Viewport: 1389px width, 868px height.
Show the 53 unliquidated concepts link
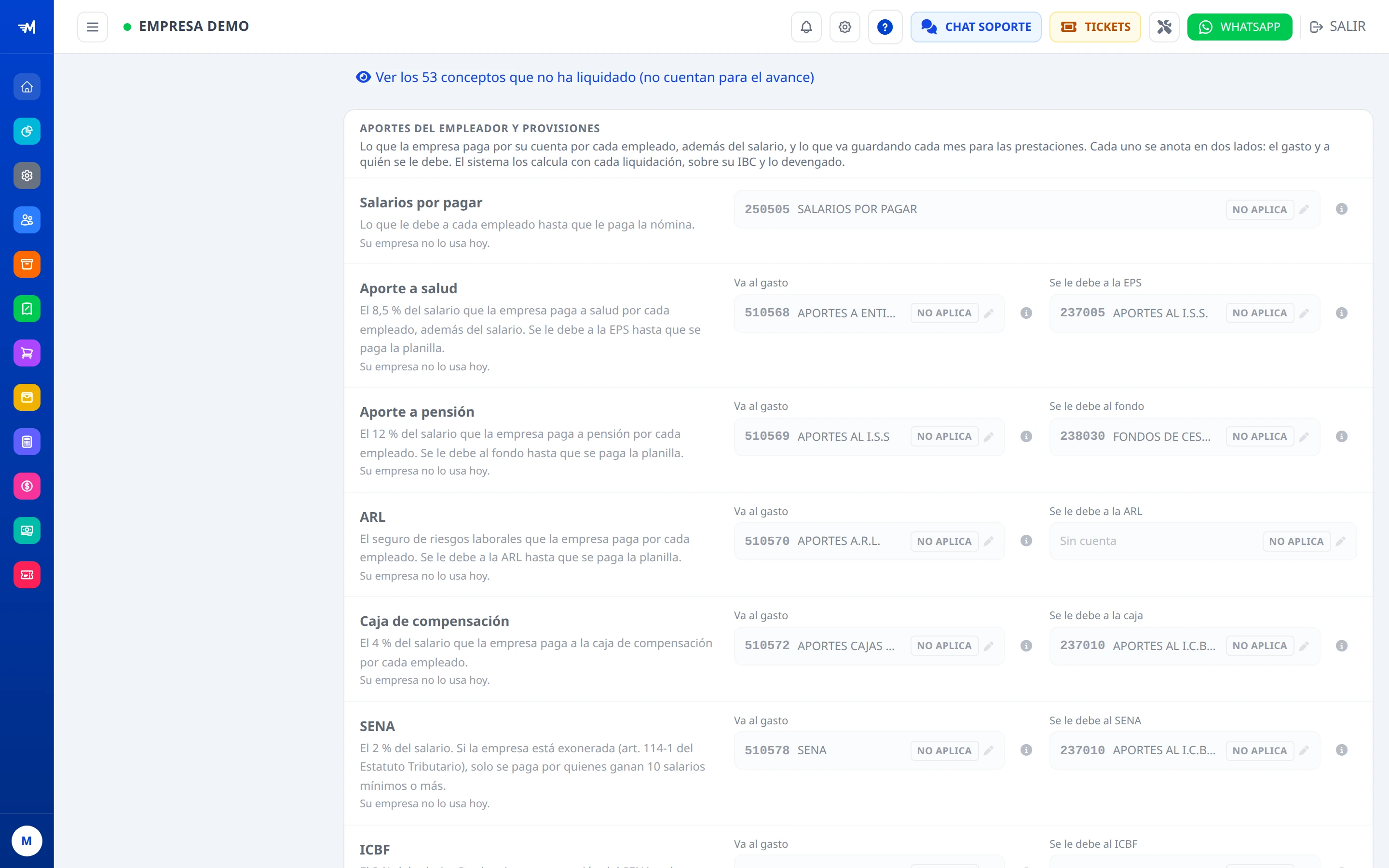(x=585, y=78)
